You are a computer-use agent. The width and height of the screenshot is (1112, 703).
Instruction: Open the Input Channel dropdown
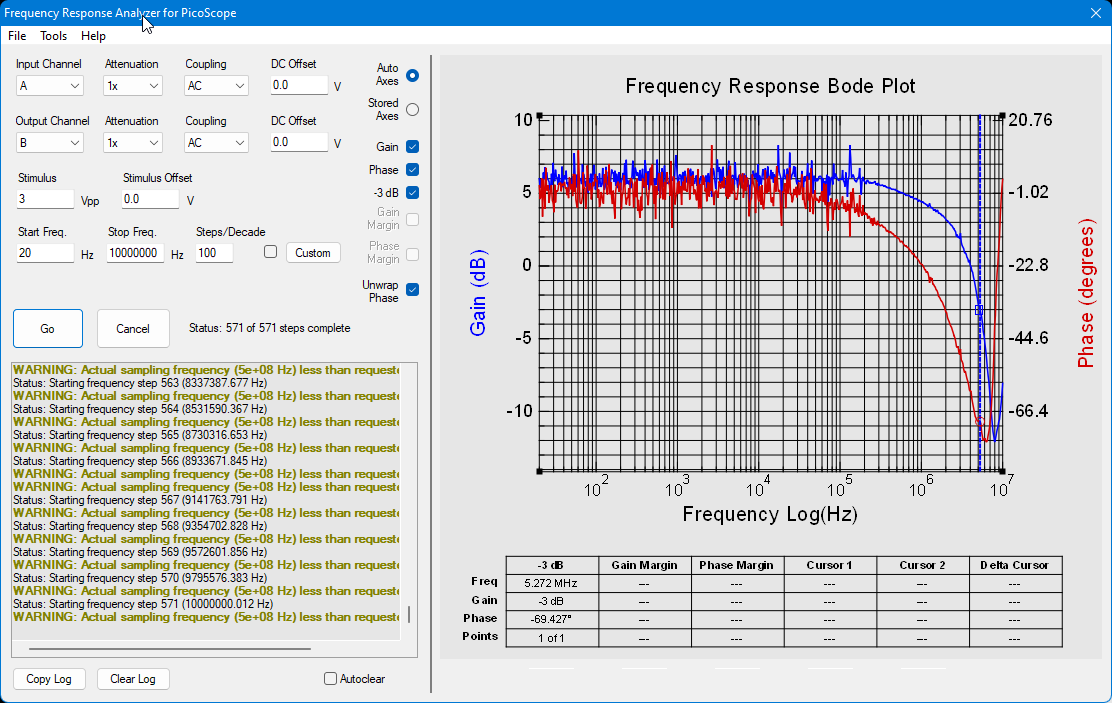(x=50, y=86)
